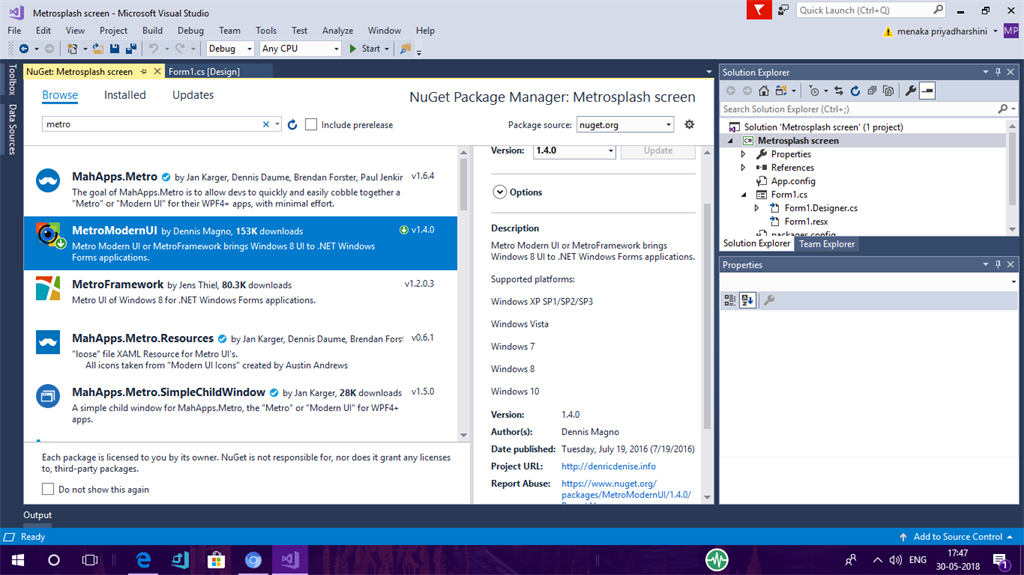Click the NuGet search input field

(153, 124)
